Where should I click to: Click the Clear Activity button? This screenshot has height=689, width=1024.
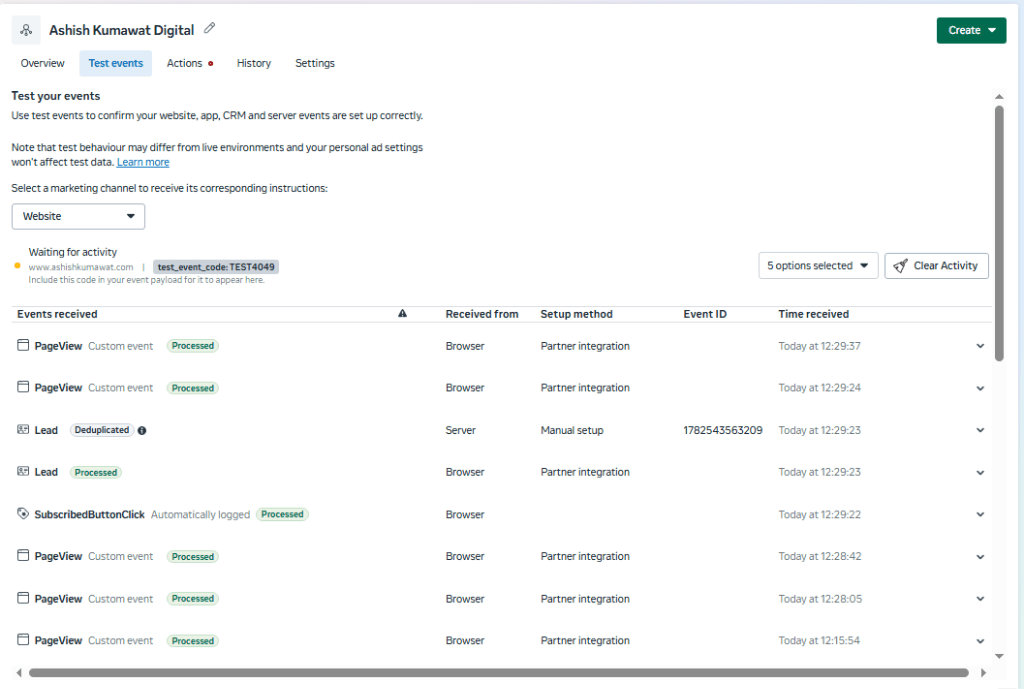[936, 266]
